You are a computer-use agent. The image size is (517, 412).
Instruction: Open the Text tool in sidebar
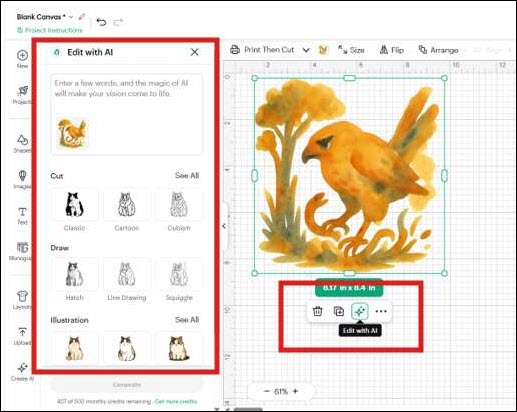pos(22,215)
